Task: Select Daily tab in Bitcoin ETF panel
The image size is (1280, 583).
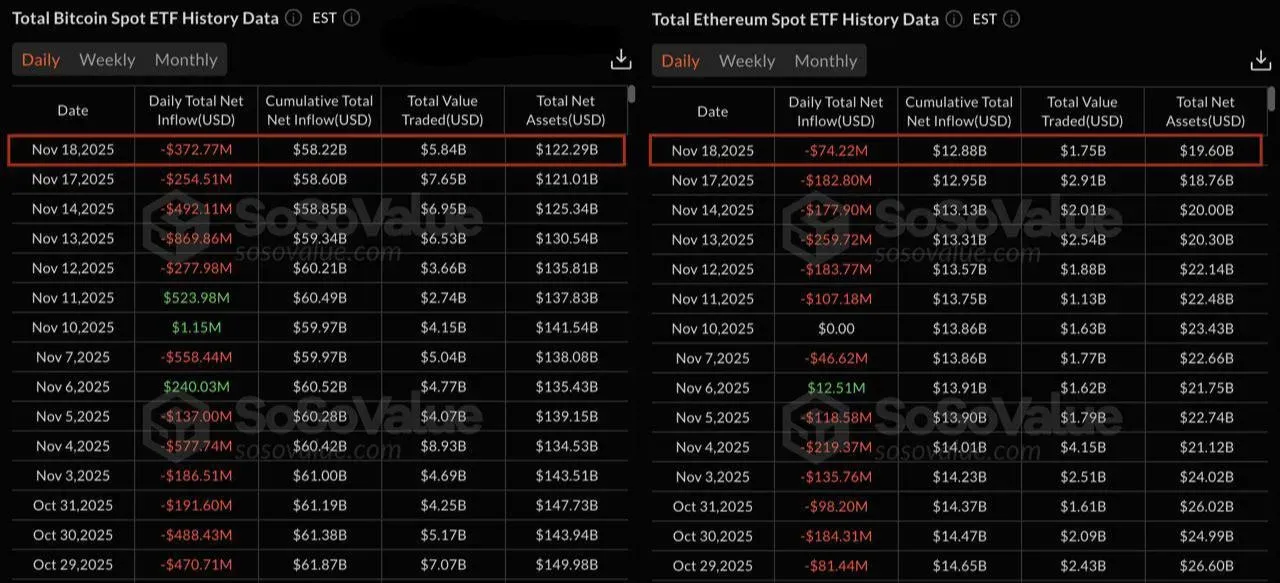Action: click(41, 60)
